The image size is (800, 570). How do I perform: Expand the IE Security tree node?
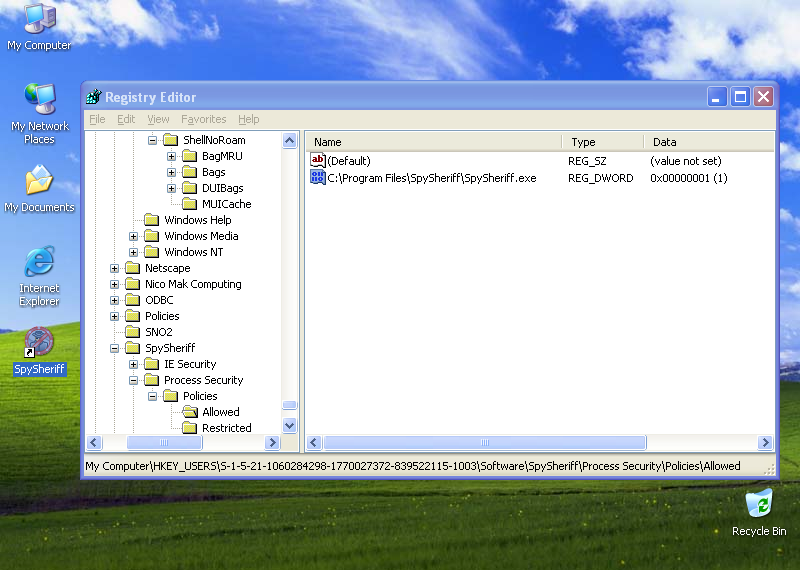tap(133, 364)
